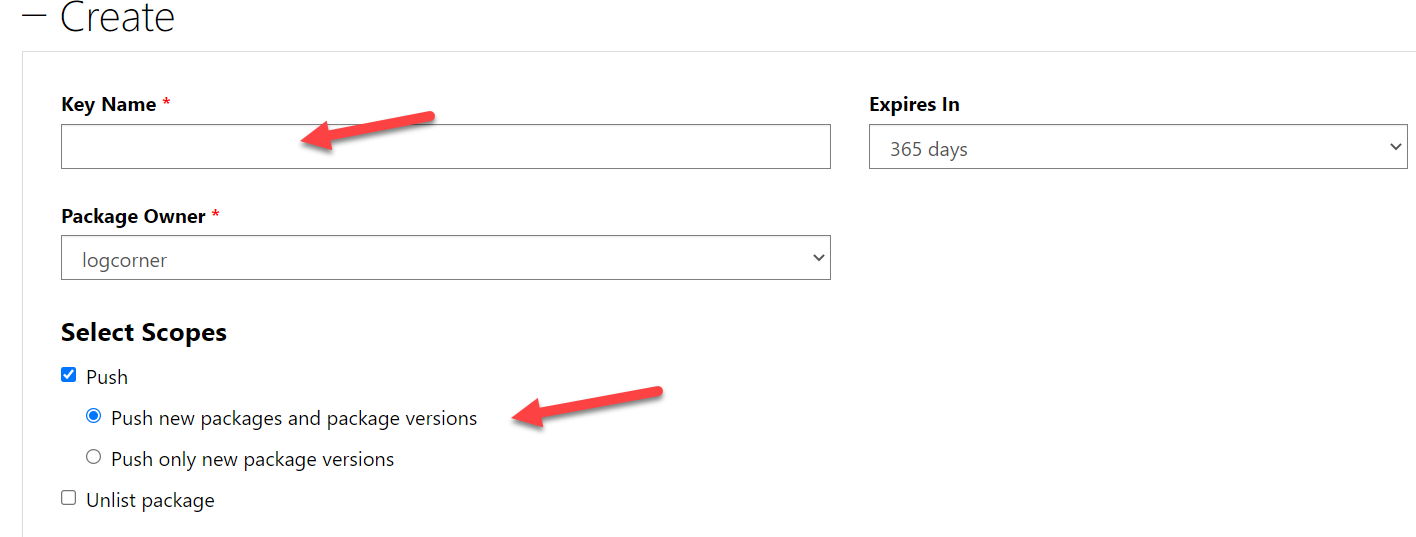Open the Package Owner dropdown
Viewport: 1416px width, 537px height.
tap(446, 257)
